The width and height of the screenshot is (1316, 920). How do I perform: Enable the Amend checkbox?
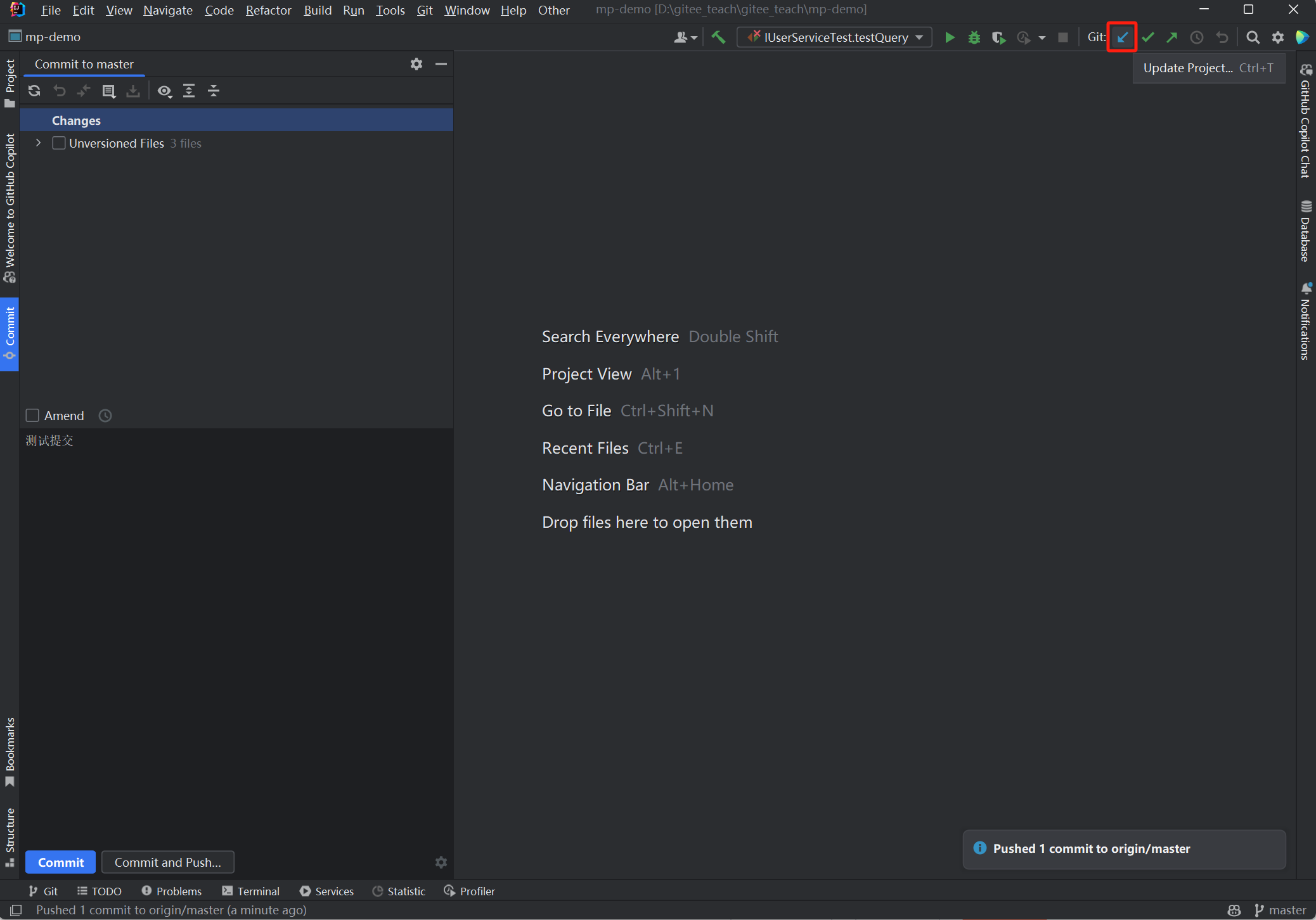(32, 416)
